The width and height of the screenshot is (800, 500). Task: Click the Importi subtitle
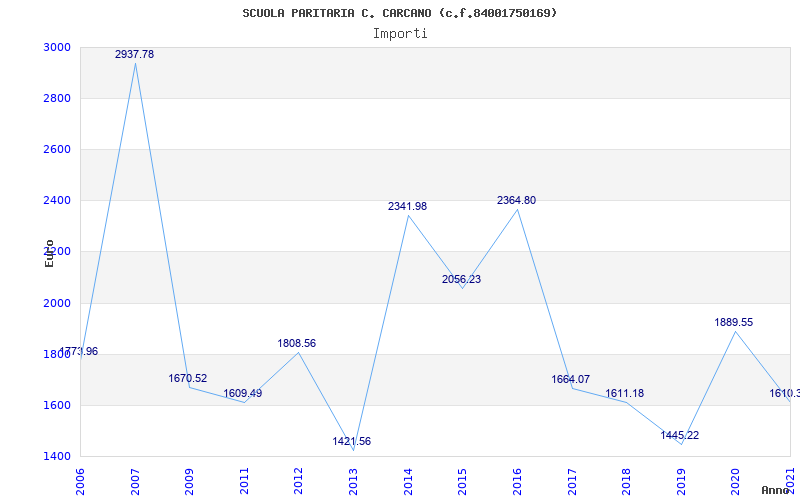click(400, 34)
